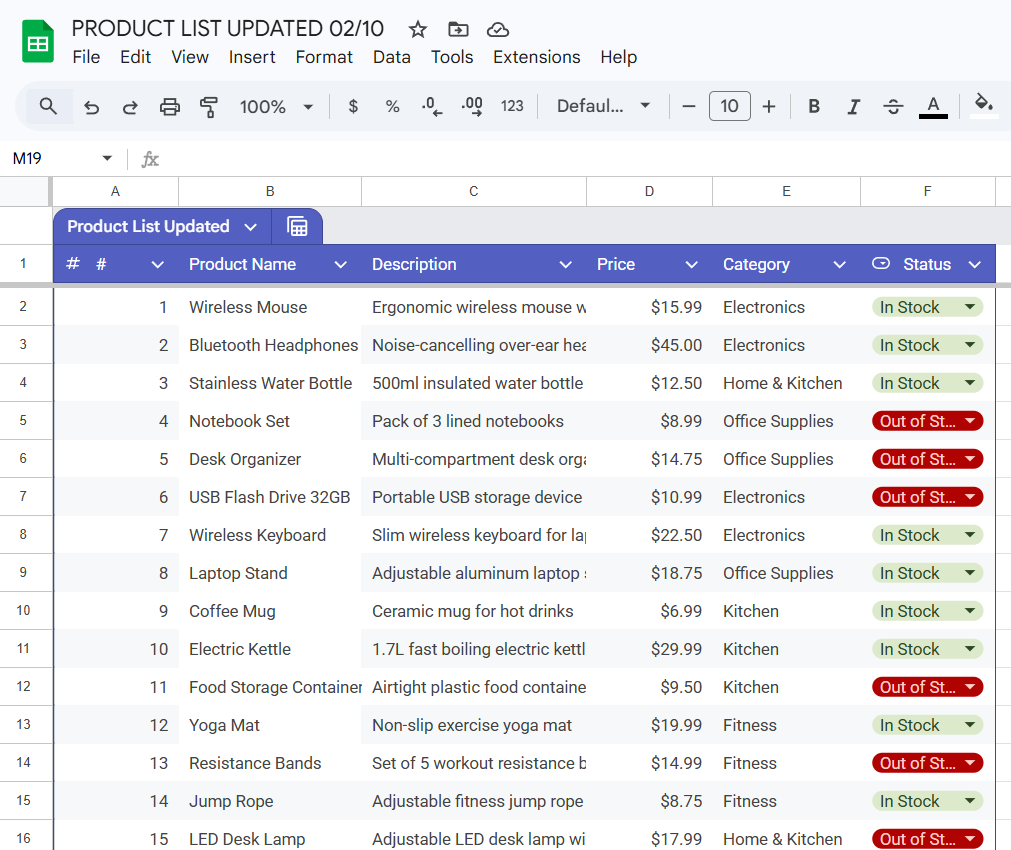Image resolution: width=1011 pixels, height=850 pixels.
Task: Open the Google Sheets home icon
Action: coord(37,42)
